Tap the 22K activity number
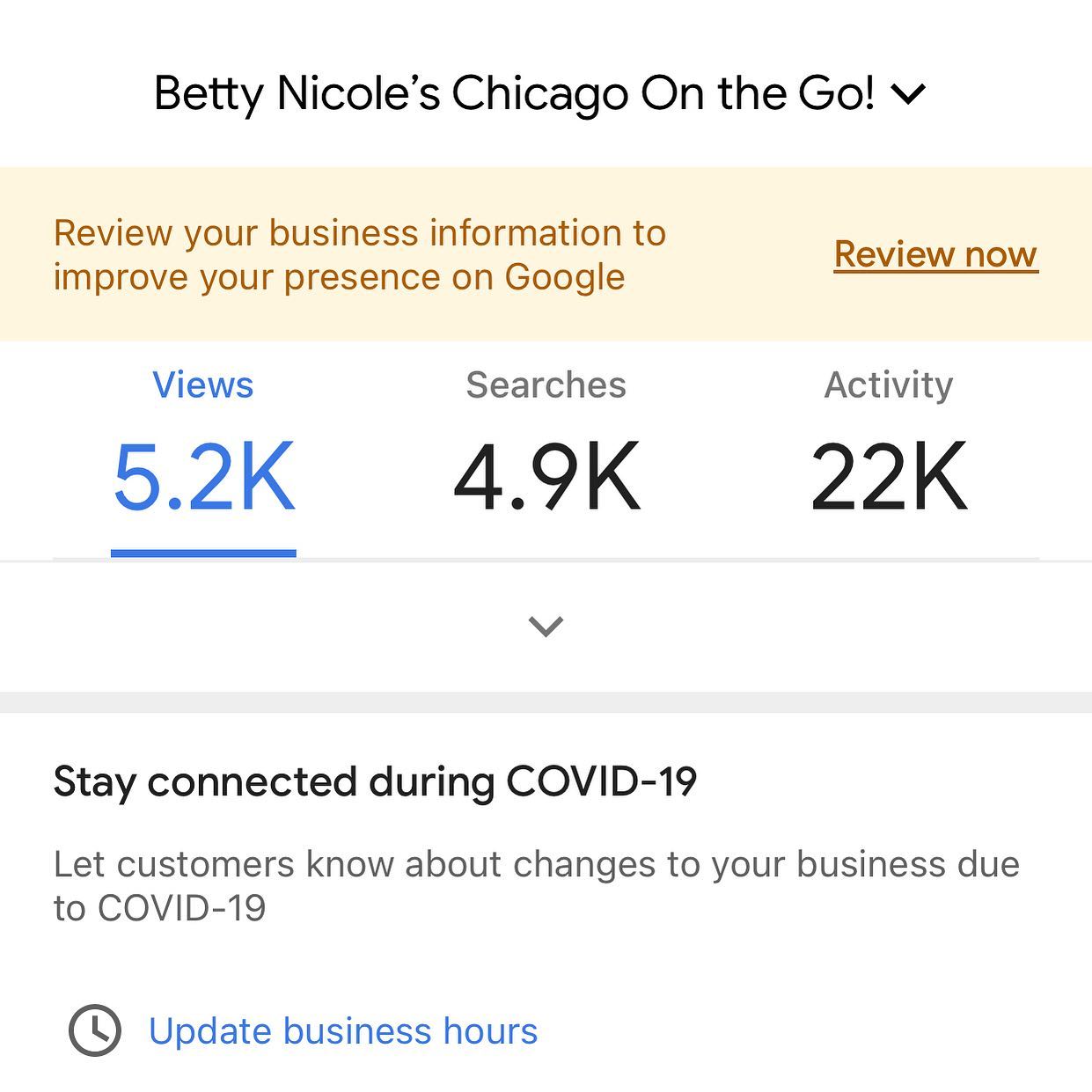 pos(889,477)
